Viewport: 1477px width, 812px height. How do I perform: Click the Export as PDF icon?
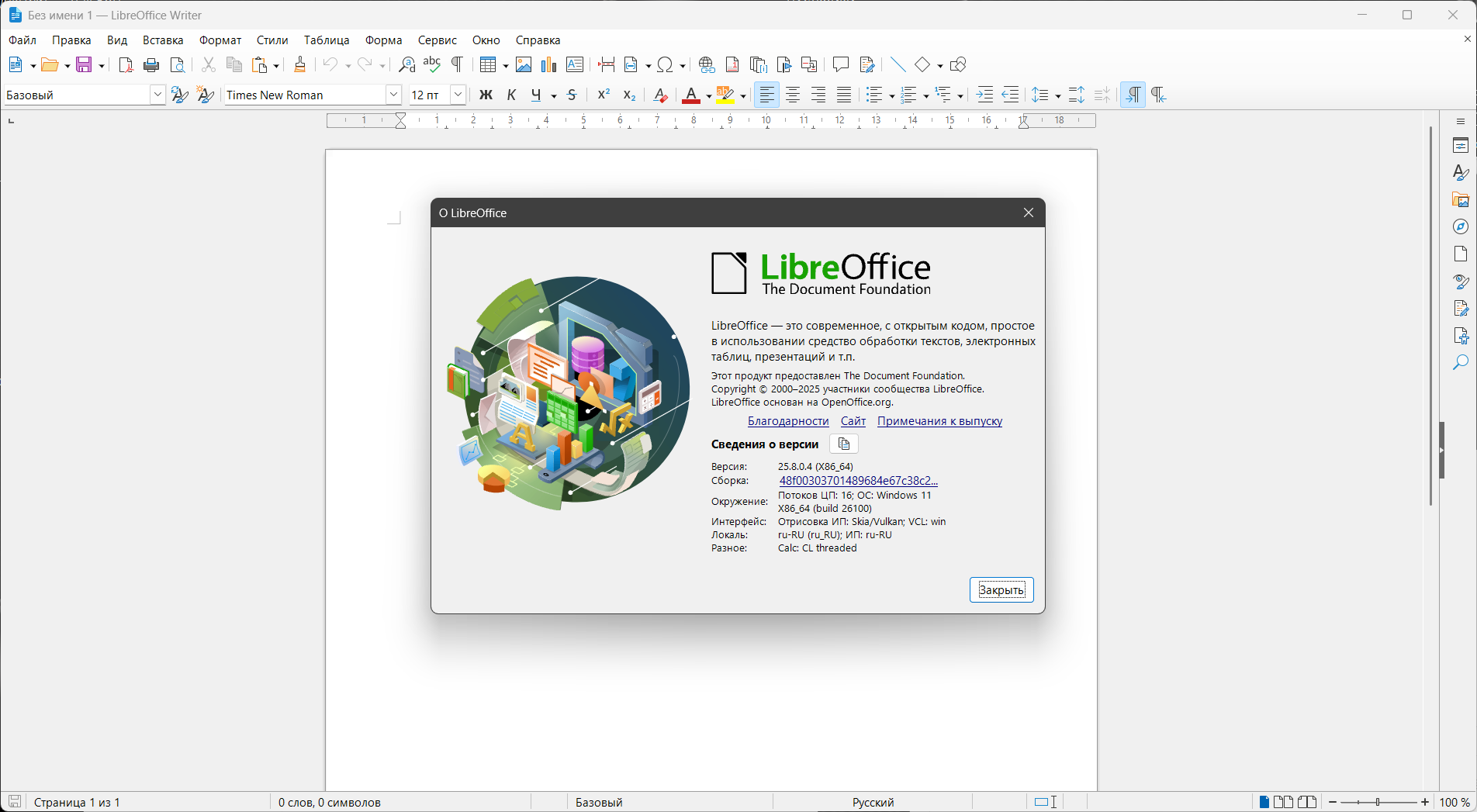pyautogui.click(x=126, y=65)
